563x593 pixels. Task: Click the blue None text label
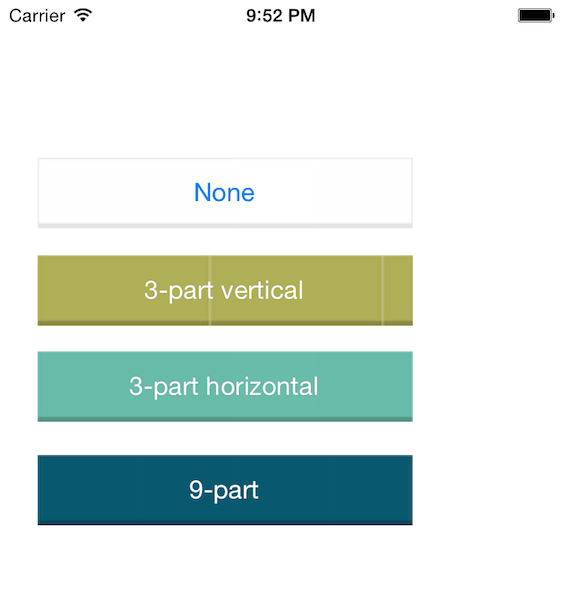[224, 192]
